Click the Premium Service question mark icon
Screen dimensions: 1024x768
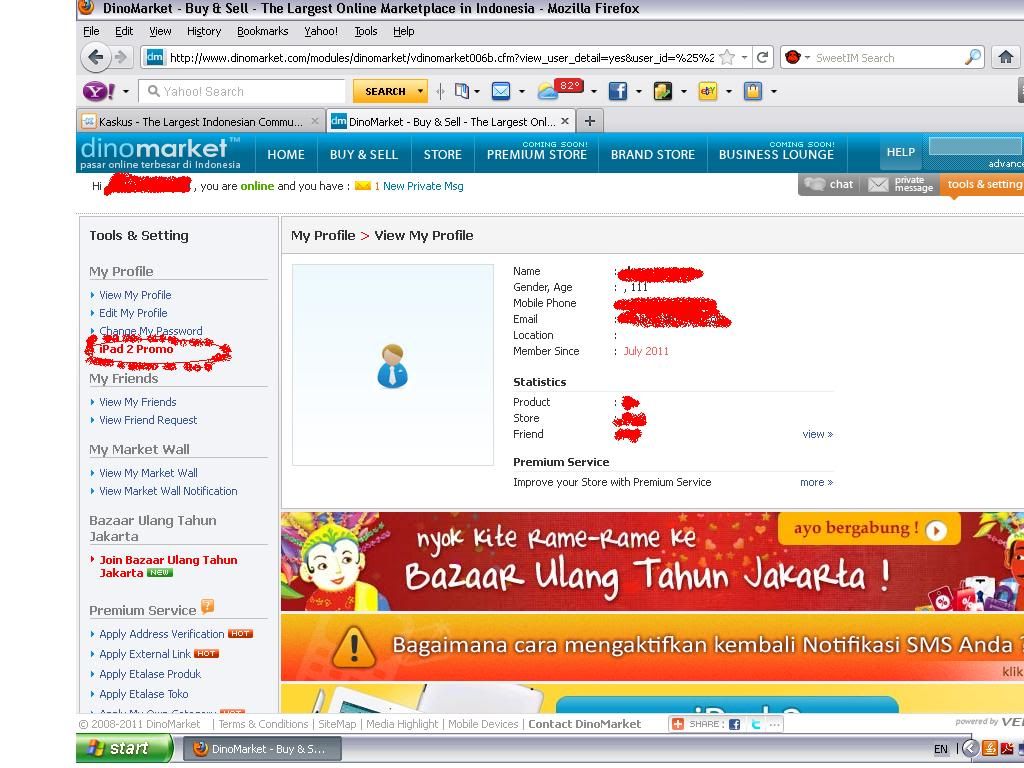207,607
